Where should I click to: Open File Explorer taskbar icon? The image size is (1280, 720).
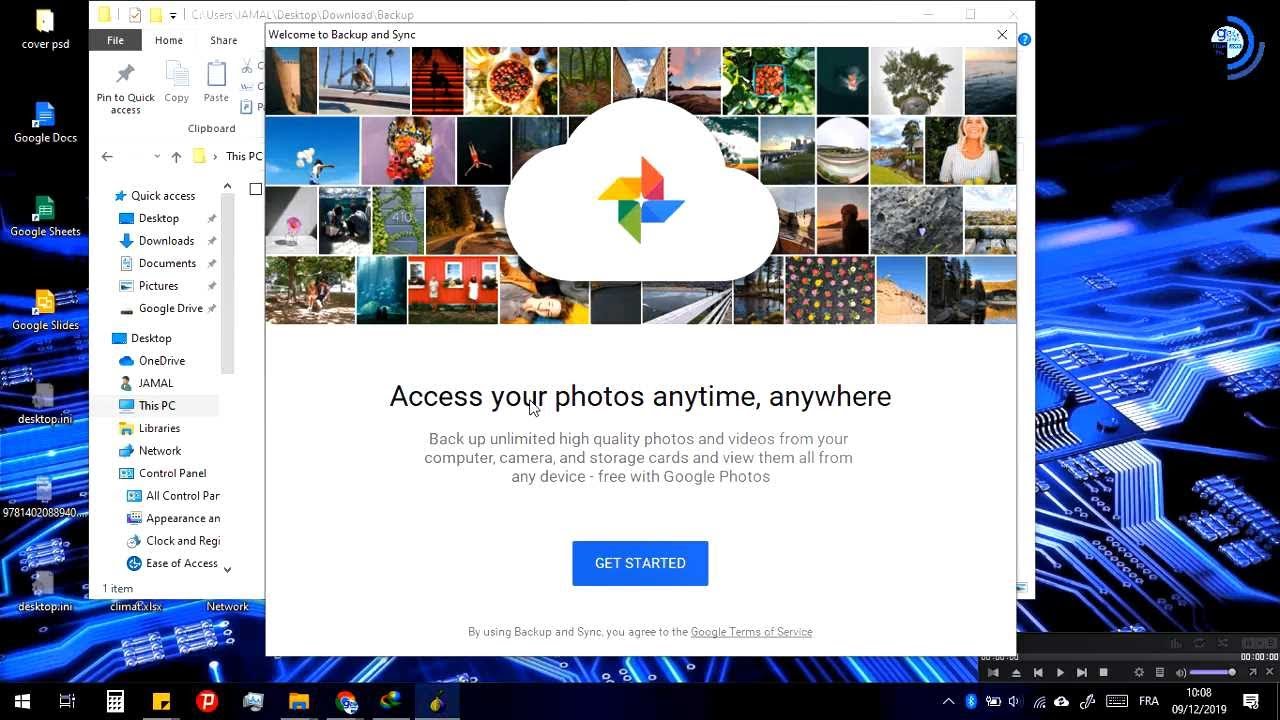click(x=299, y=701)
